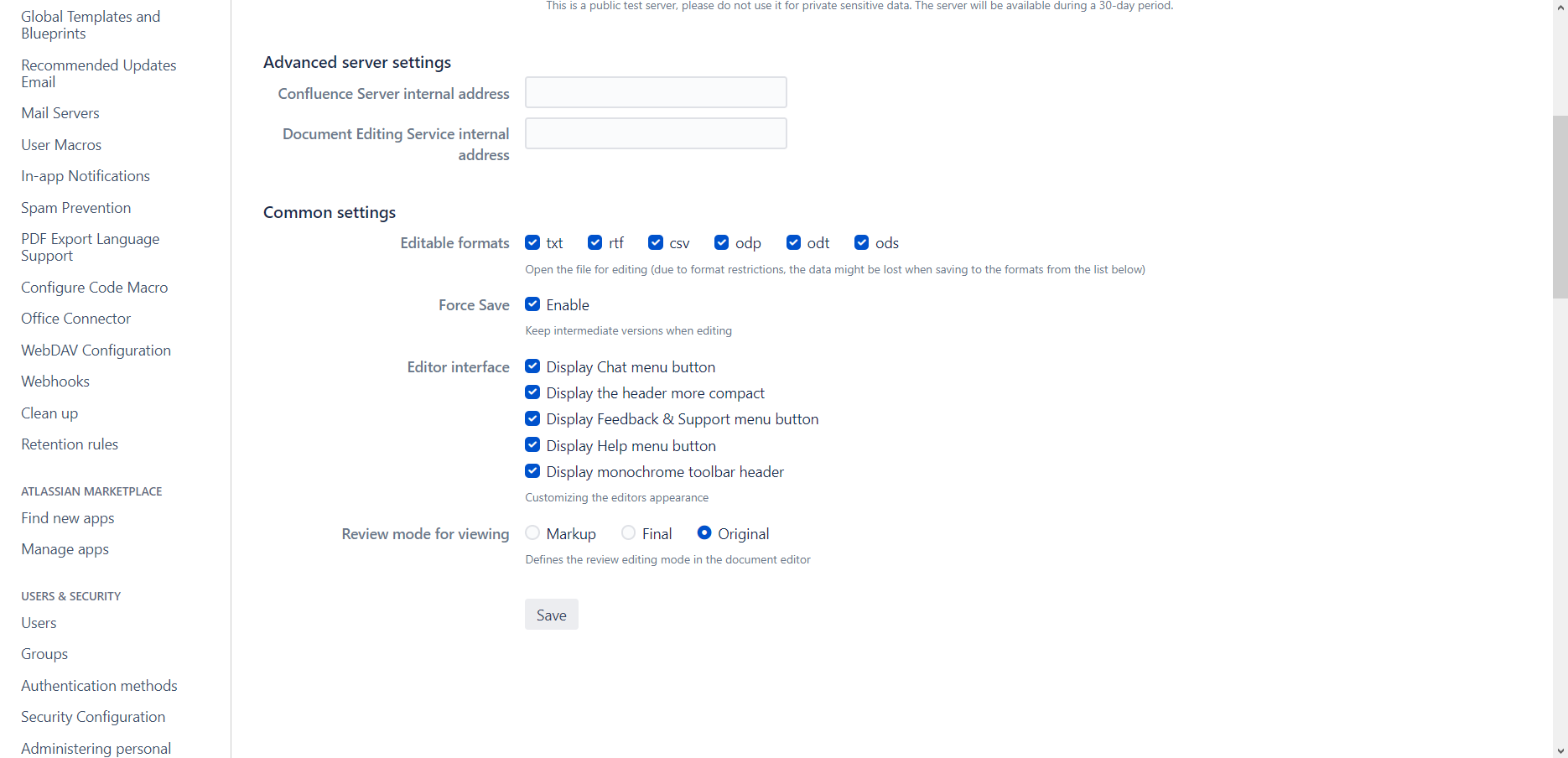Uncheck Display Chat menu button
The width and height of the screenshot is (1568, 758).
pos(532,366)
